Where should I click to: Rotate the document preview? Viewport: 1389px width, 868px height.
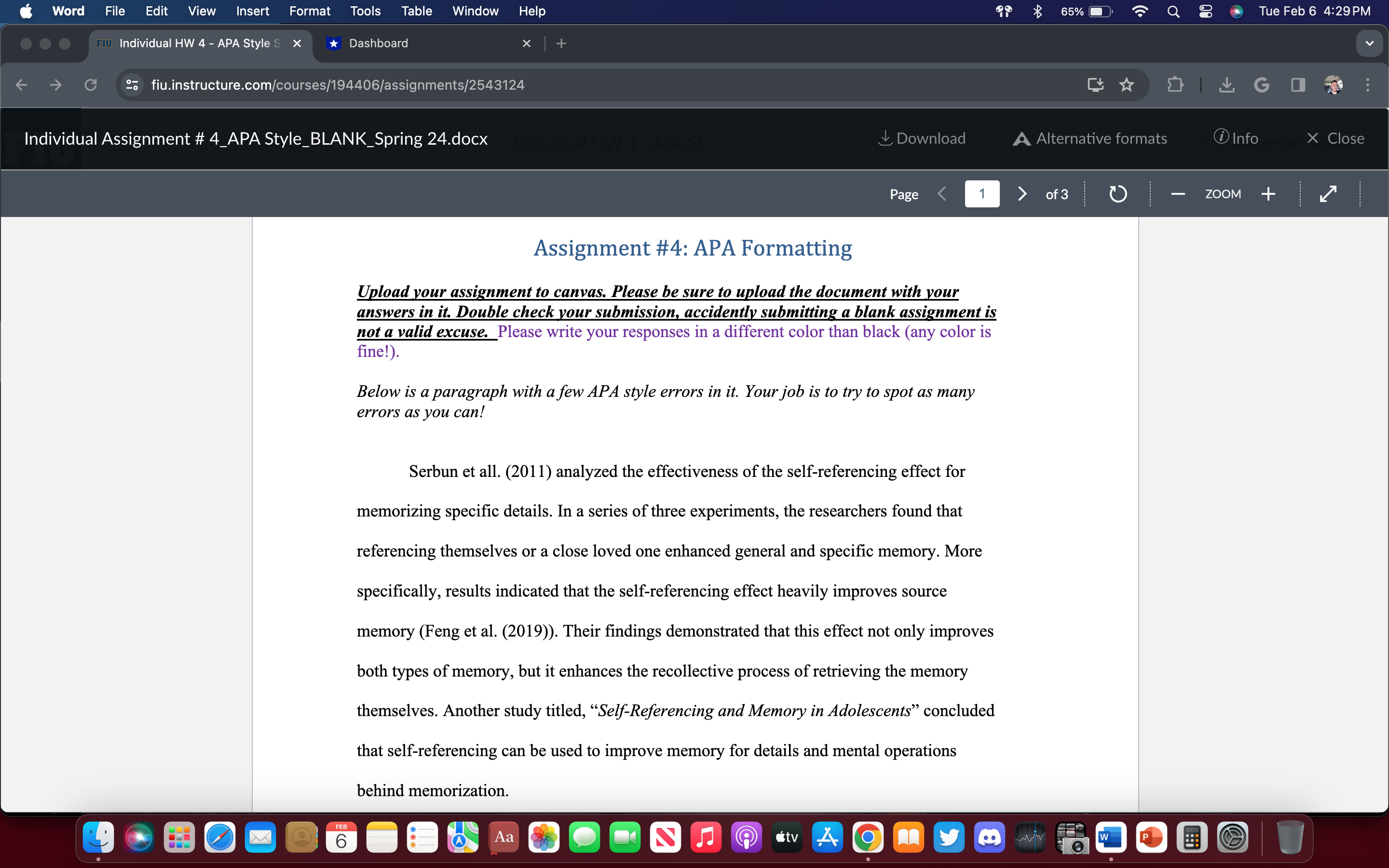click(x=1117, y=193)
